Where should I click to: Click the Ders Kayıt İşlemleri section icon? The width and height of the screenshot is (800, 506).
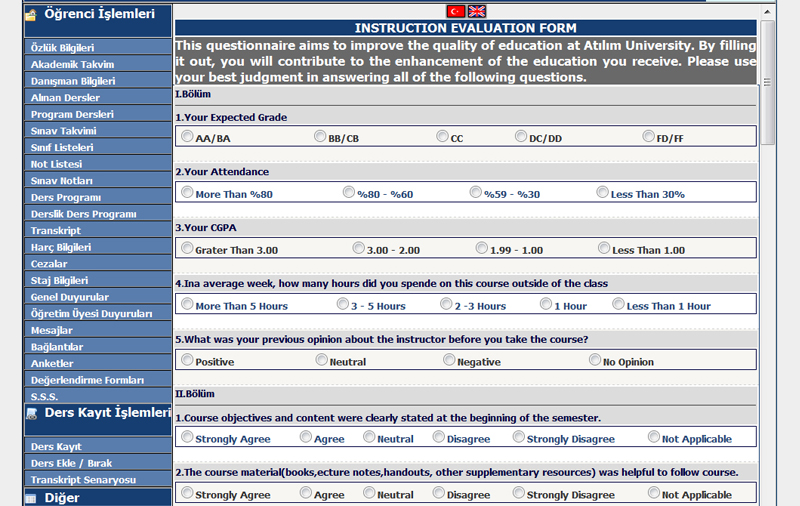tap(32, 414)
